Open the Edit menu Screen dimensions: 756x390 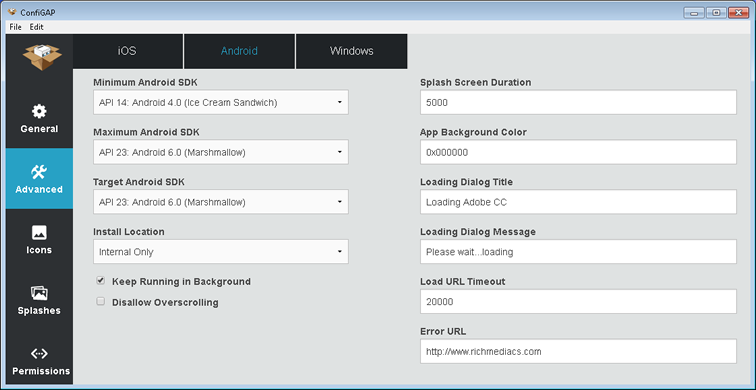point(37,27)
